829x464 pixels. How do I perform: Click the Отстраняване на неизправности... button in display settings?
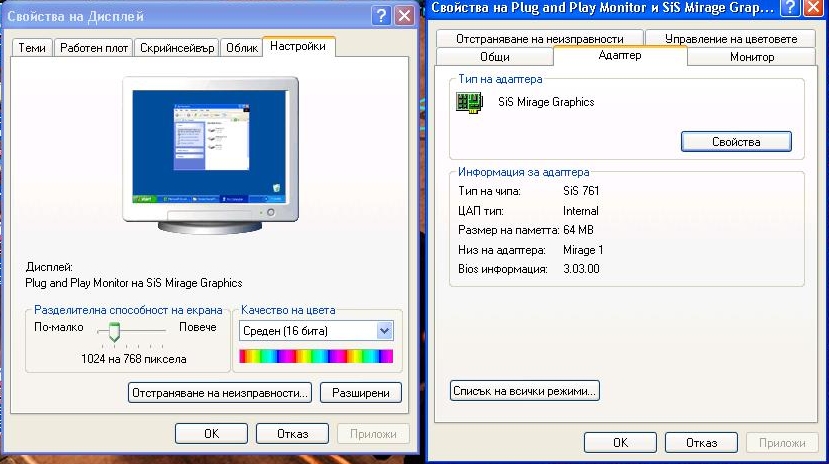pyautogui.click(x=219, y=393)
